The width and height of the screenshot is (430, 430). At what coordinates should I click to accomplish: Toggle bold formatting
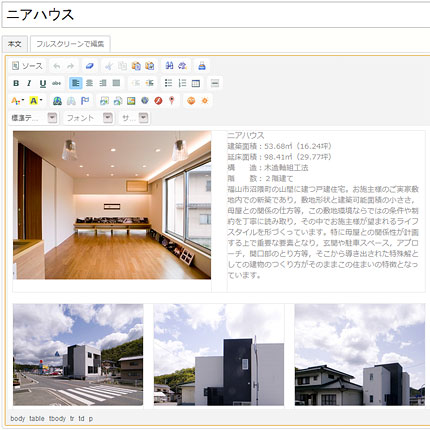click(x=16, y=83)
